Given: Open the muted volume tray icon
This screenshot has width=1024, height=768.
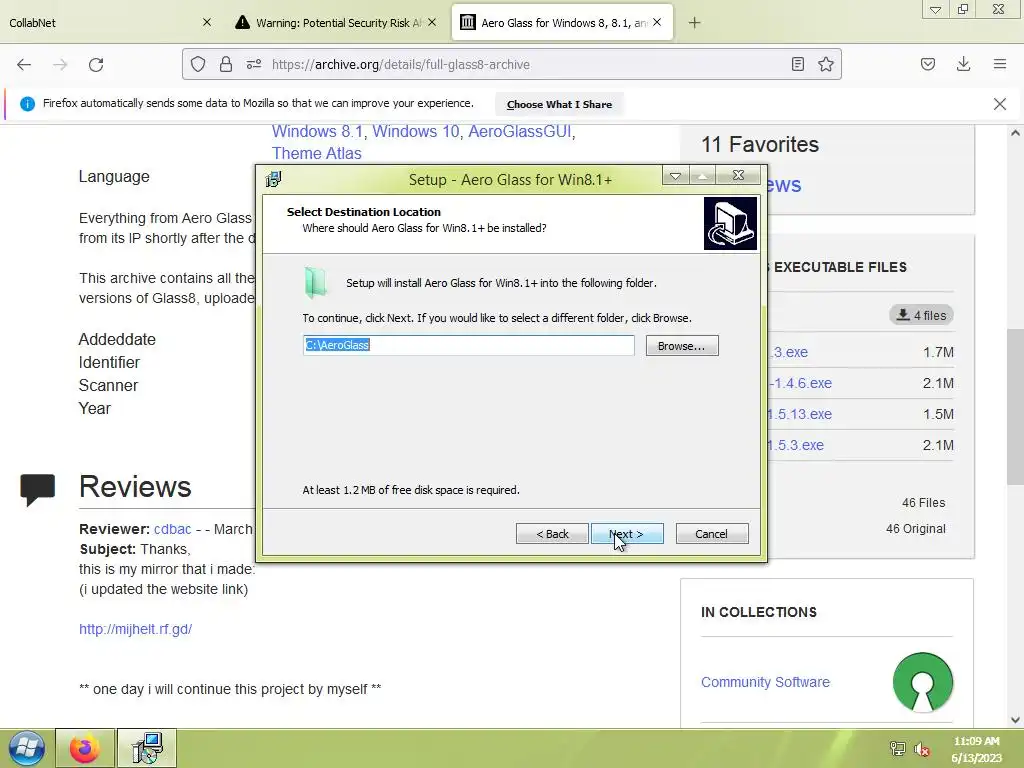Looking at the screenshot, I should [921, 750].
